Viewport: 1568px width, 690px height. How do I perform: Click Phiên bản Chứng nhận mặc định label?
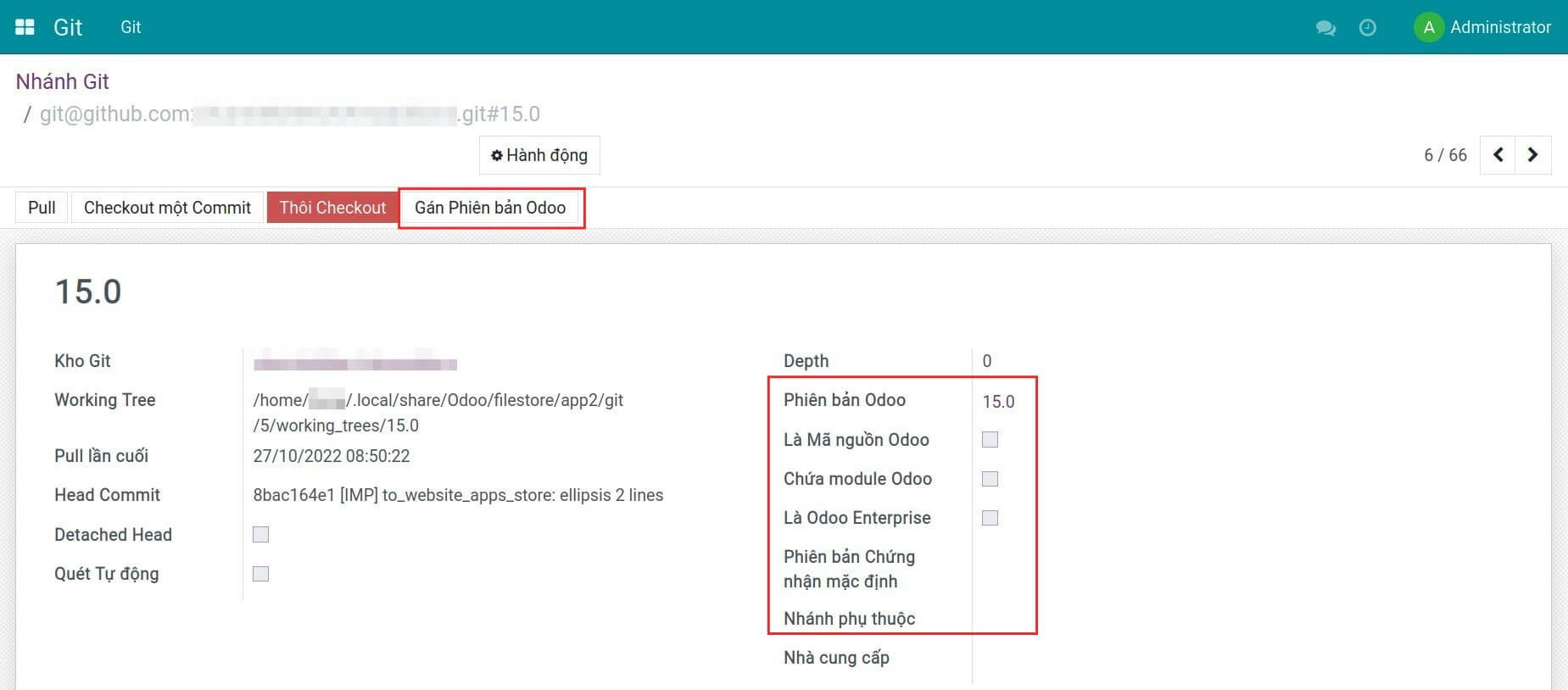[849, 569]
